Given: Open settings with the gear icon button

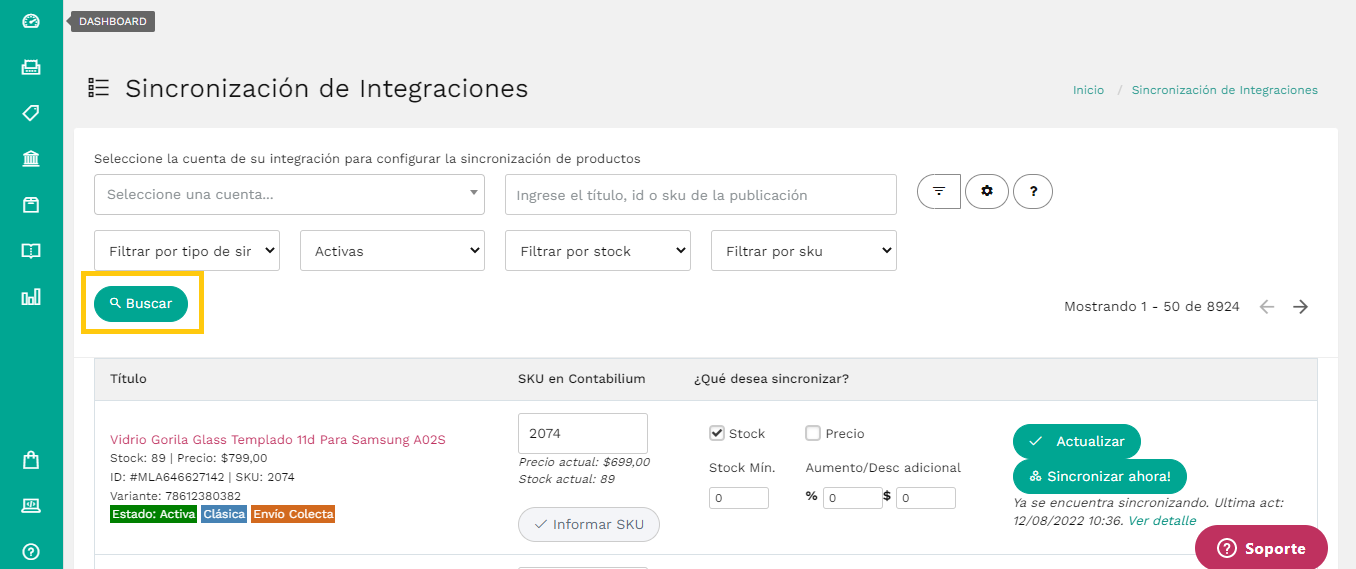Looking at the screenshot, I should (987, 191).
